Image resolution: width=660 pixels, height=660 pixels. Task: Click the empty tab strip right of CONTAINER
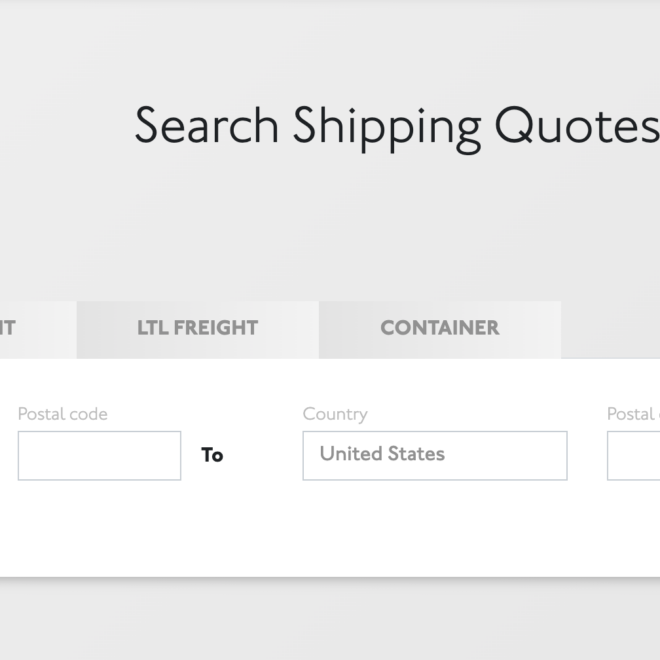(610, 328)
